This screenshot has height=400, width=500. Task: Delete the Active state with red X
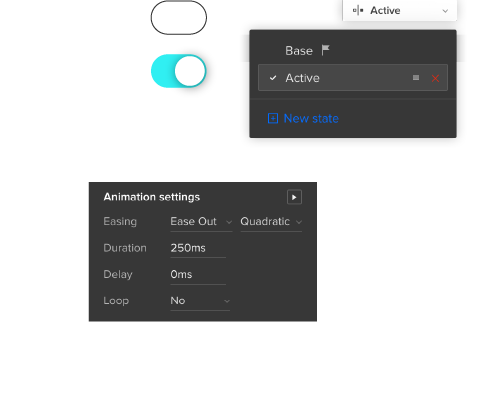(x=435, y=78)
